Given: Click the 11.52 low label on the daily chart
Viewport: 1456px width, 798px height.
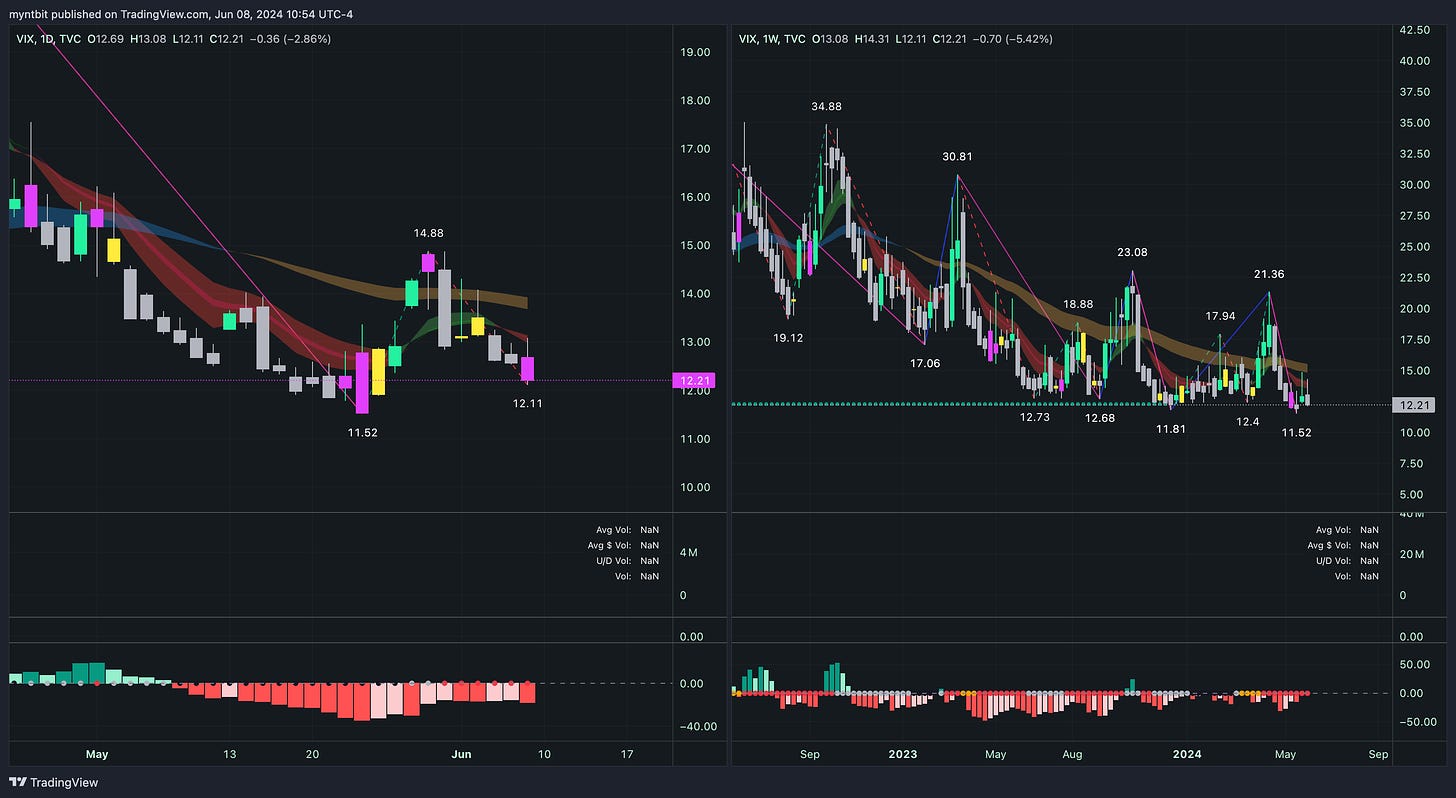Looking at the screenshot, I should click(362, 432).
